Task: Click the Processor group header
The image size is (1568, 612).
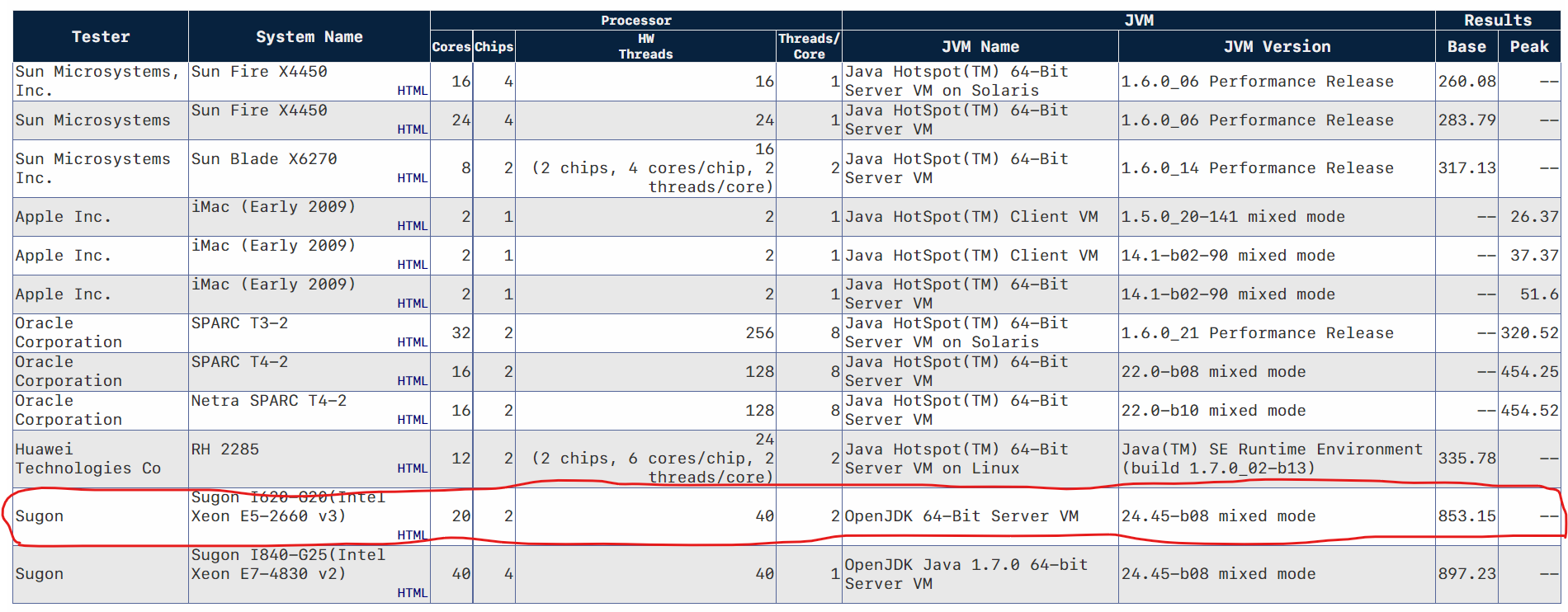Action: [636, 21]
